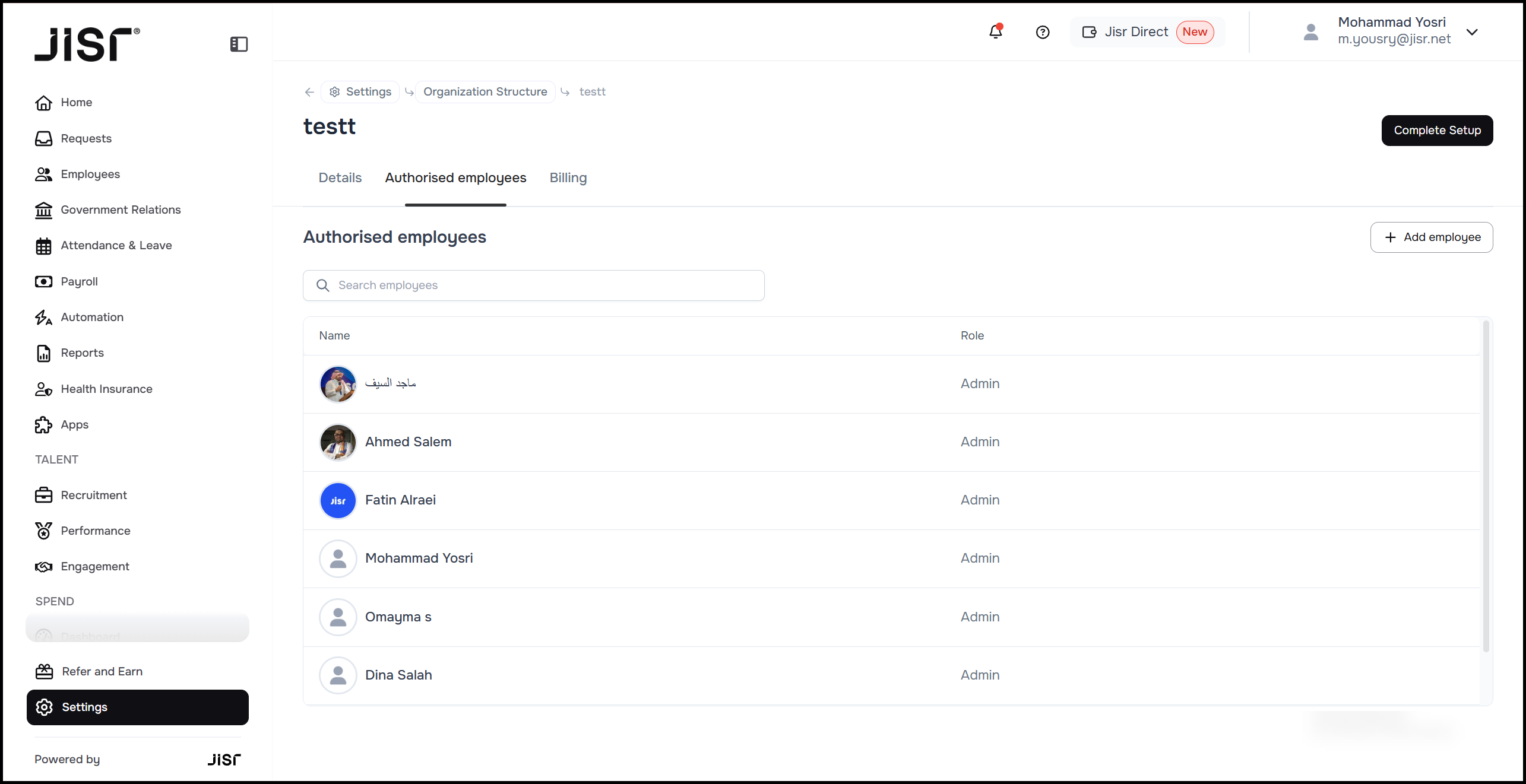
Task: Click the back arrow in breadcrumb
Action: click(309, 92)
